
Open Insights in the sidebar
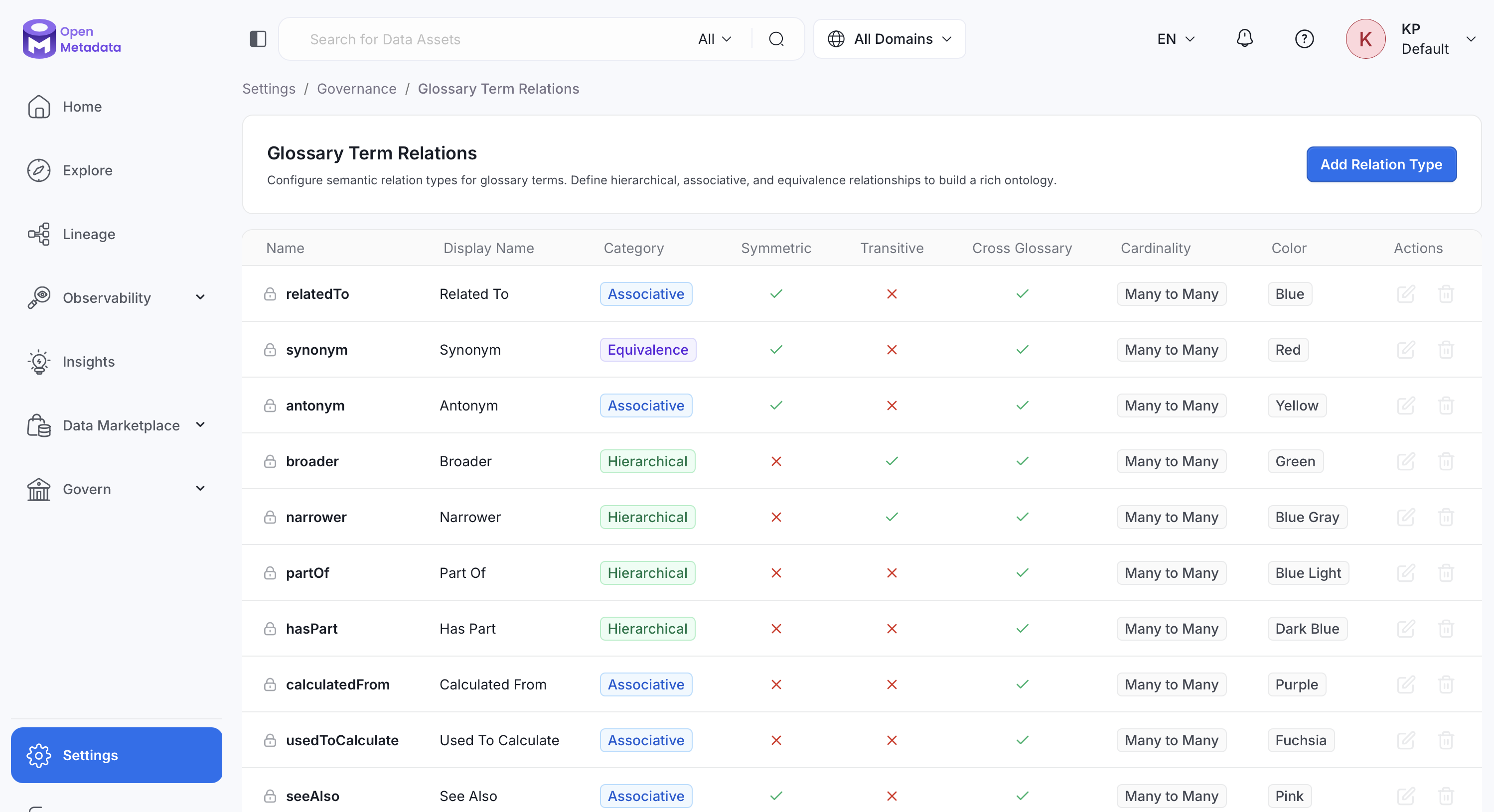click(116, 362)
